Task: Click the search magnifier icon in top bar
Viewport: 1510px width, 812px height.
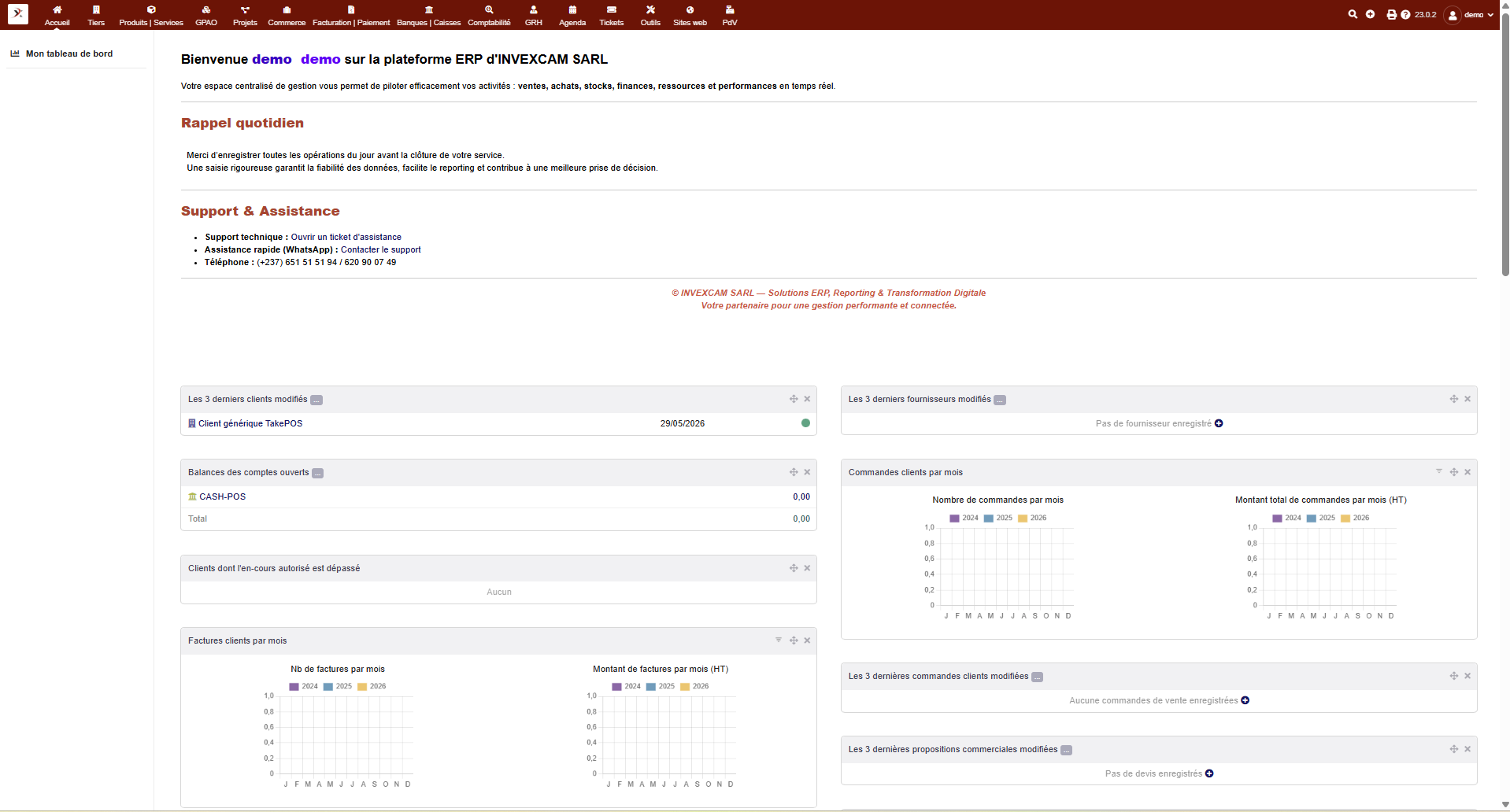Action: (x=1353, y=14)
